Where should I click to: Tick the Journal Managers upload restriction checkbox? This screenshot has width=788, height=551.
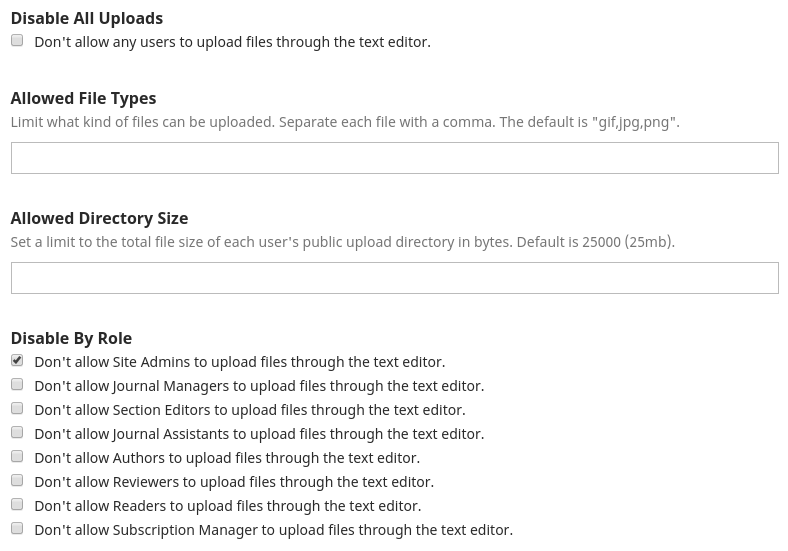(17, 385)
